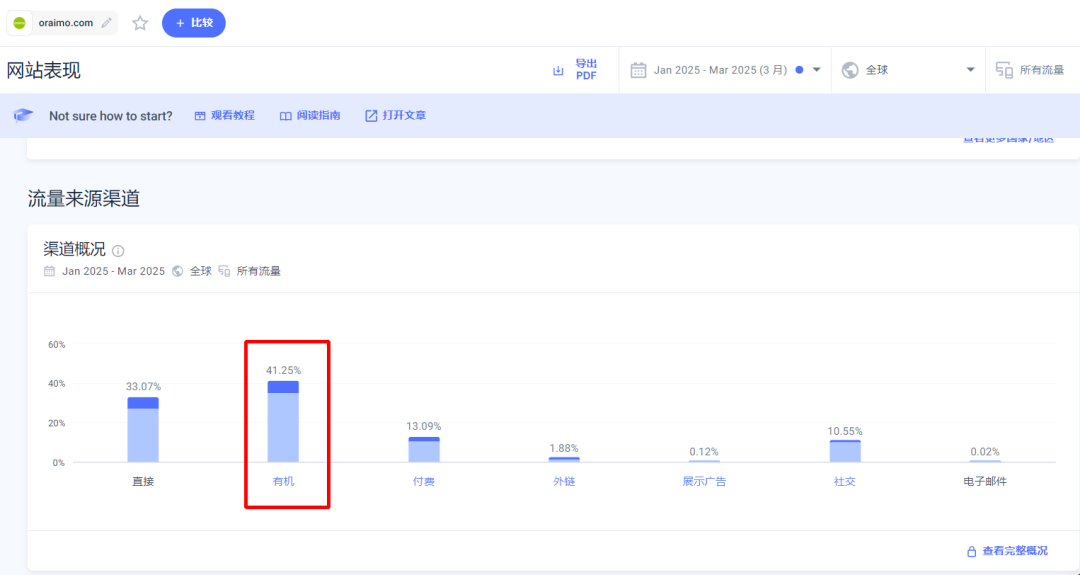The width and height of the screenshot is (1080, 575).
Task: Click the oraimo.com green favicon
Action: 20,23
